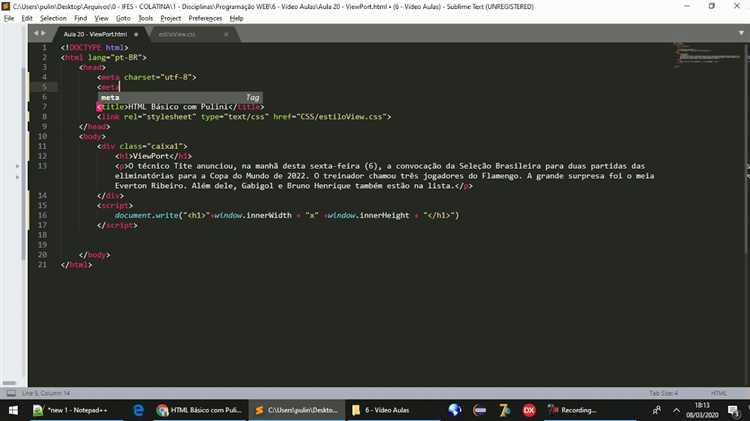Viewport: 750px width, 421px height.
Task: Open the File menu
Action: (9, 18)
